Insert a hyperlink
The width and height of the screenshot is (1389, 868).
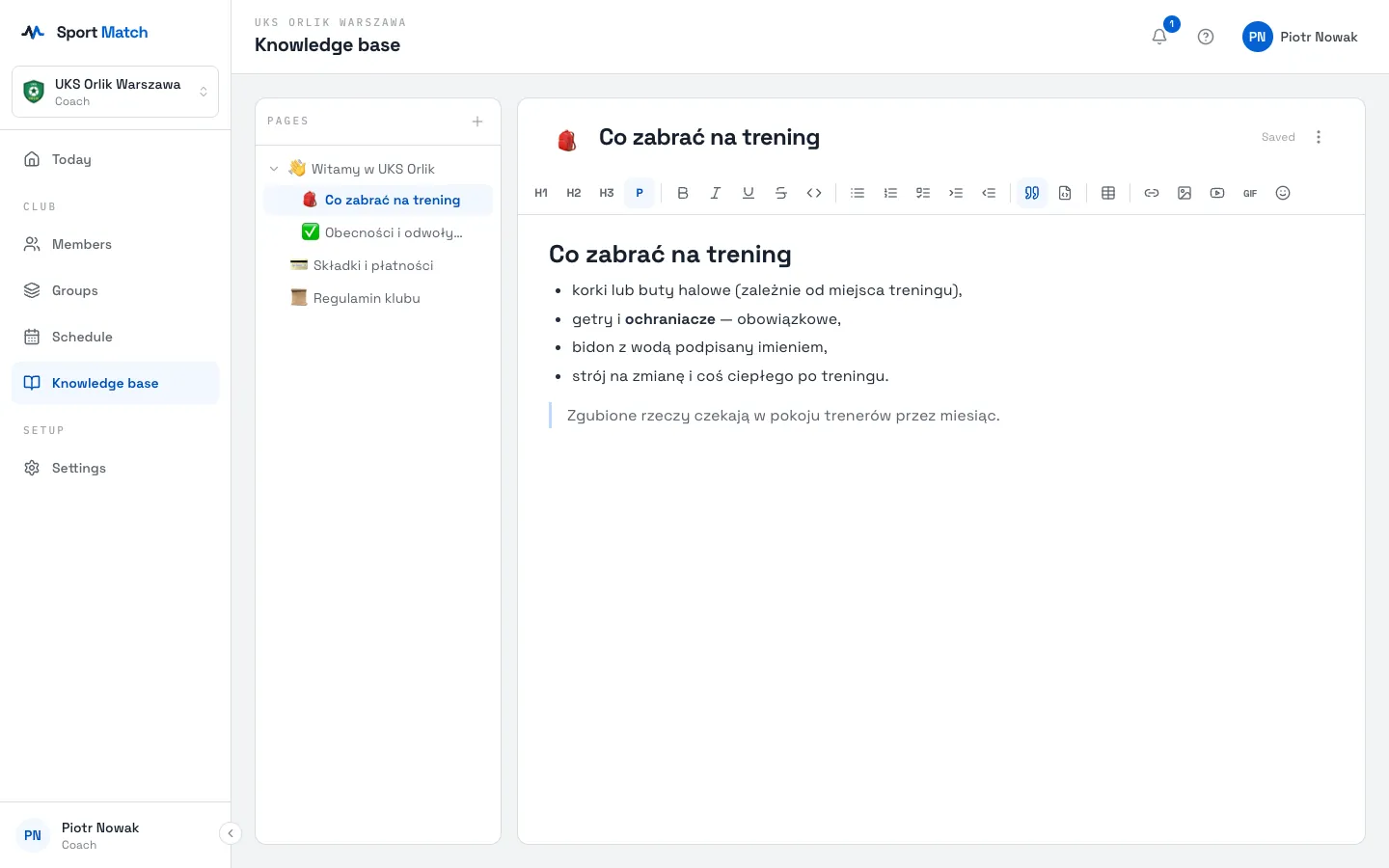1152,193
